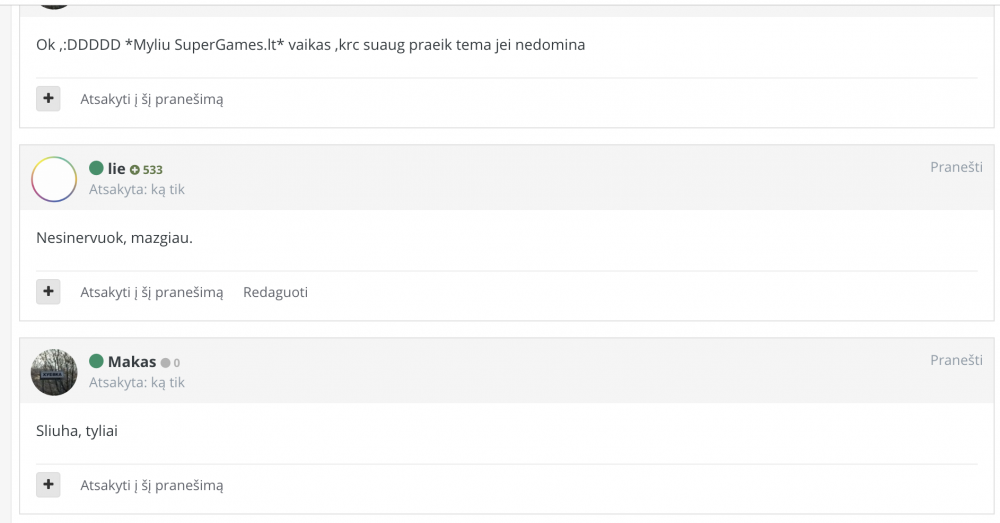
Task: Reply to the "Nesinervuok, mazgiau." post
Action: [152, 293]
